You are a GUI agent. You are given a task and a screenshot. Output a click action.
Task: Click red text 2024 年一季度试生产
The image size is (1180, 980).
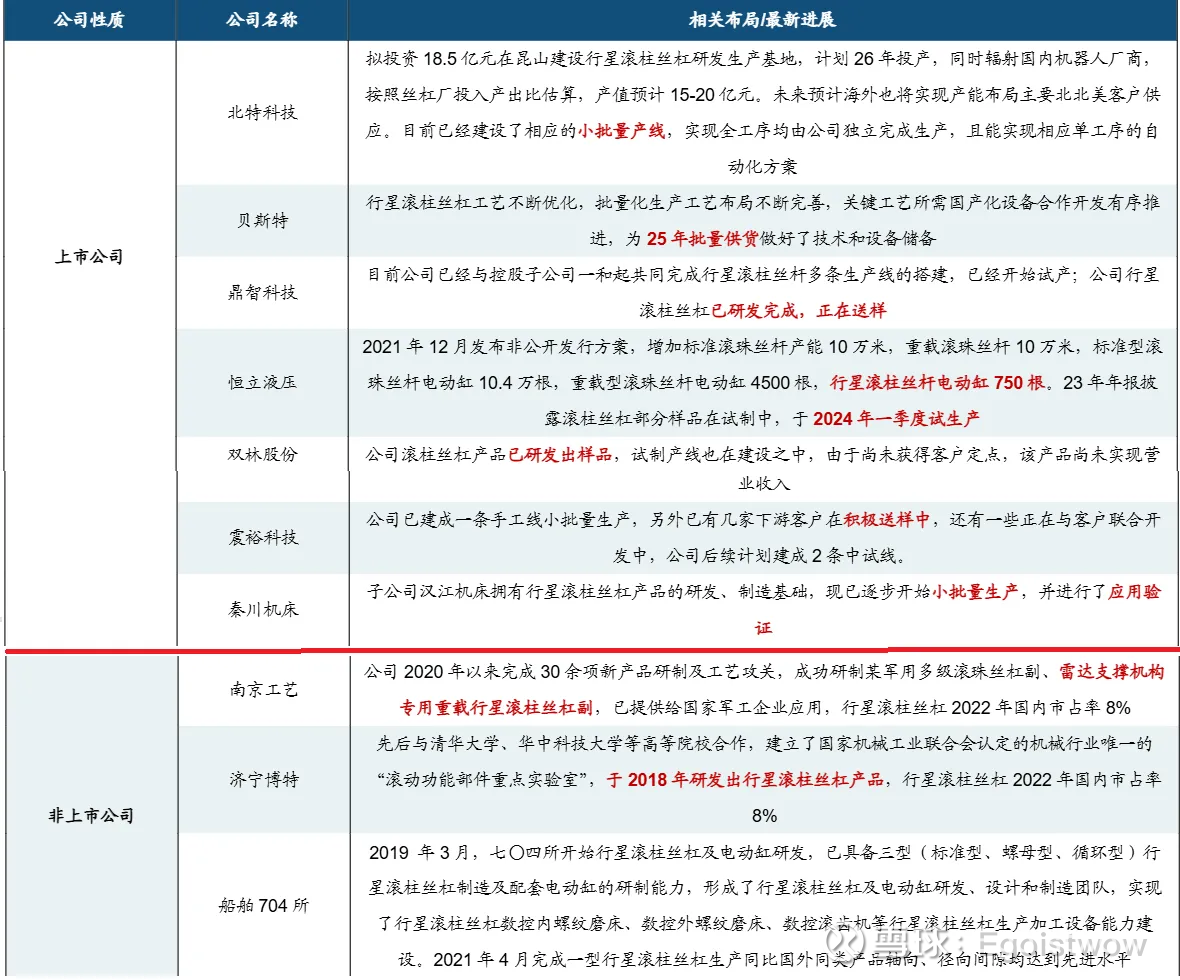896,418
